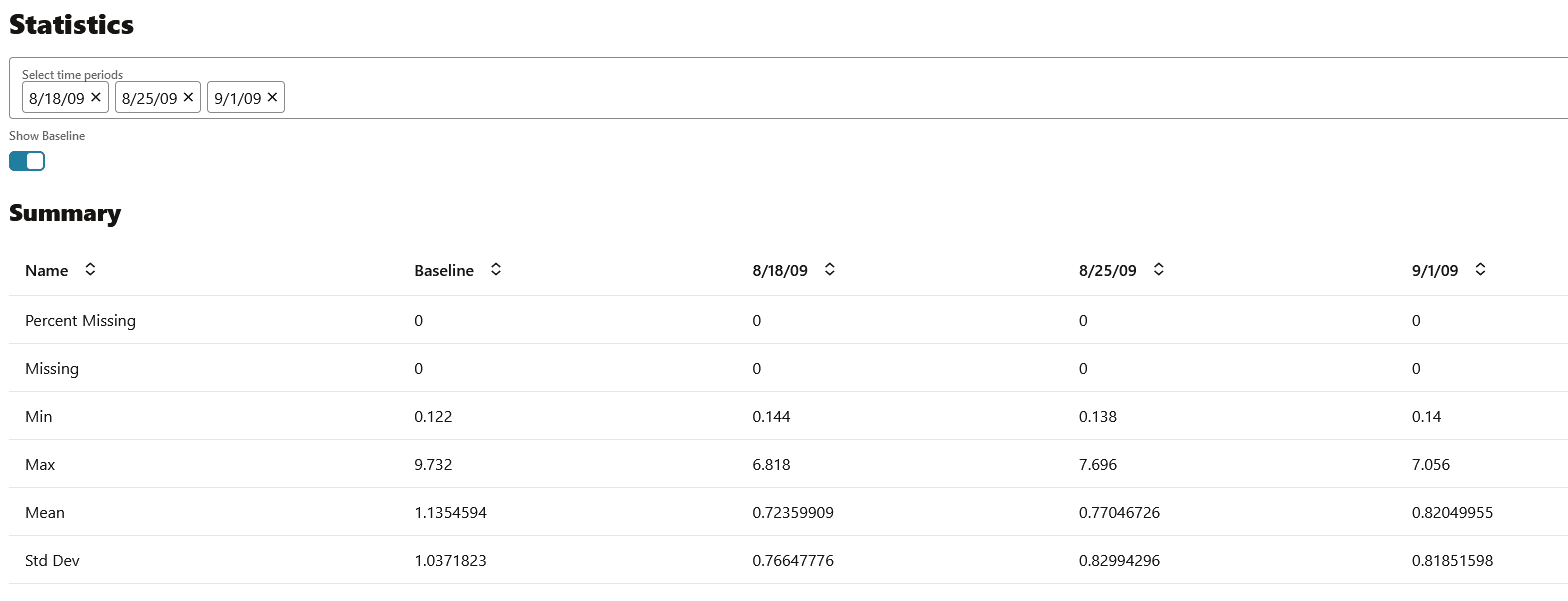Click Baseline Min value 0.122
Screen dimensions: 1568x601
433,417
